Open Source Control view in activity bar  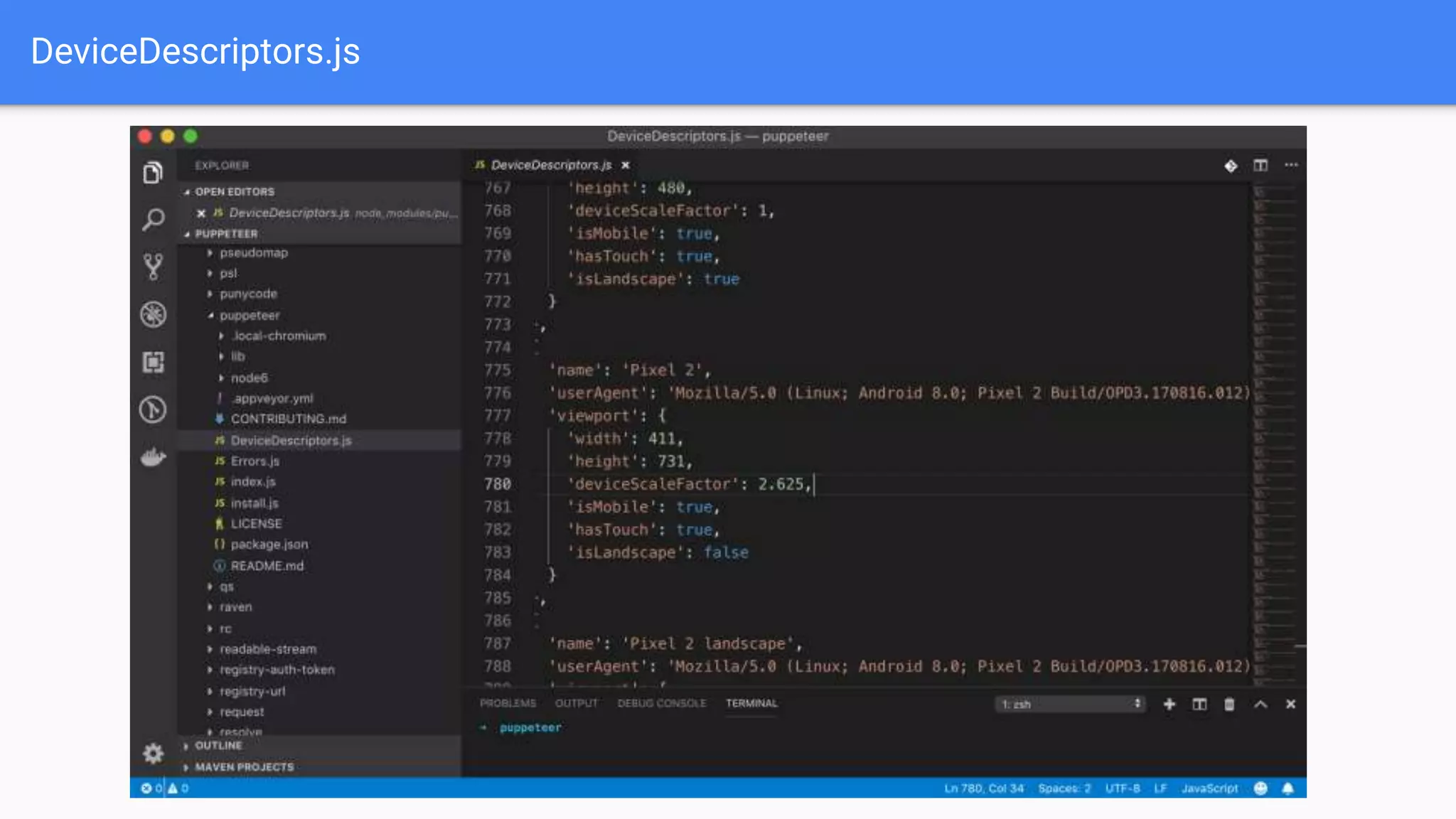click(x=153, y=267)
